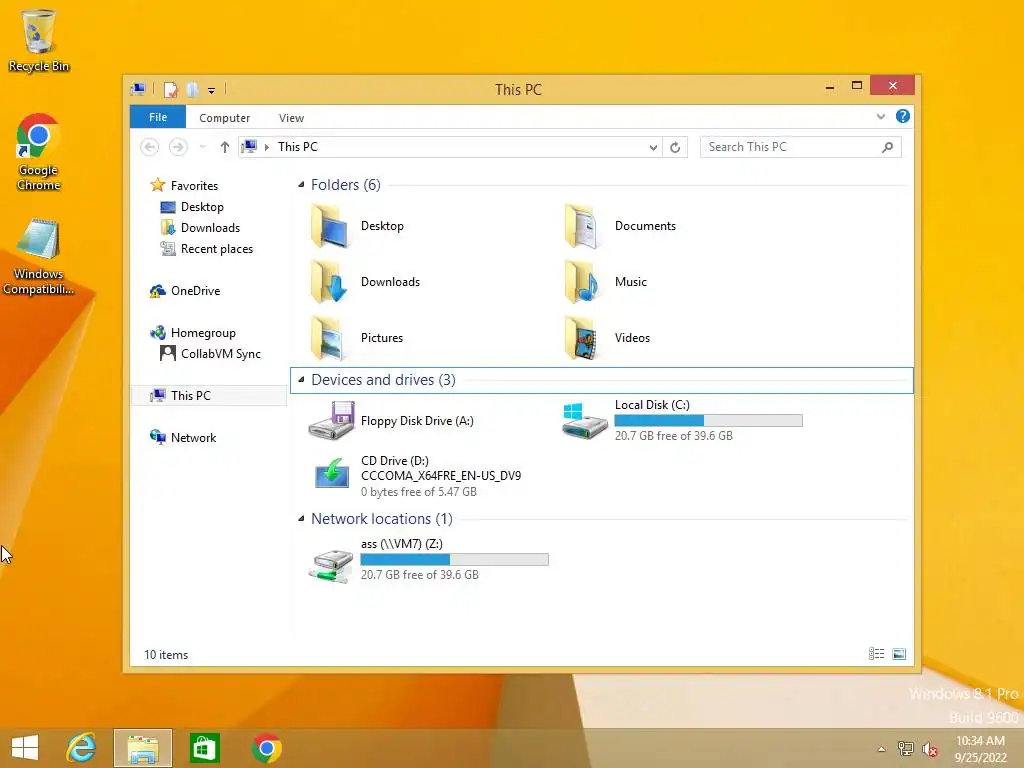Click the muted volume tray icon
The width and height of the screenshot is (1024, 768).
[930, 749]
